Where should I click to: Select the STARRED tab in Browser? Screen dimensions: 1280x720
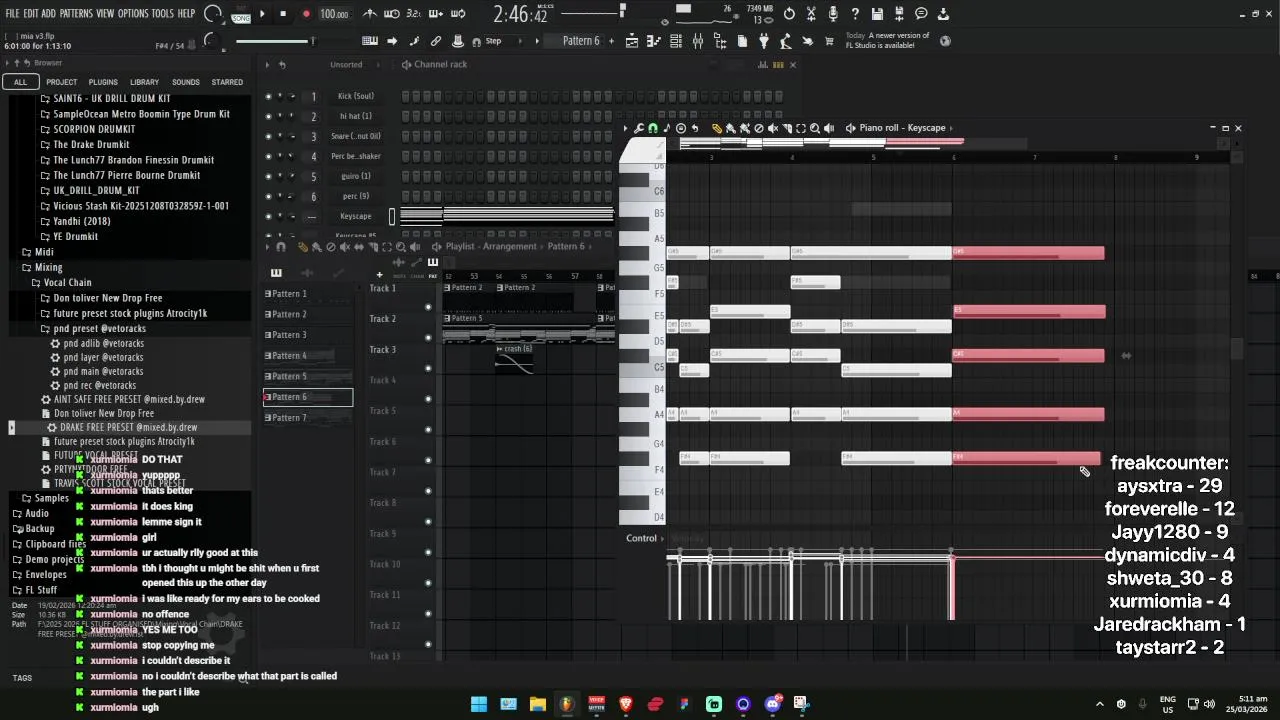click(227, 82)
